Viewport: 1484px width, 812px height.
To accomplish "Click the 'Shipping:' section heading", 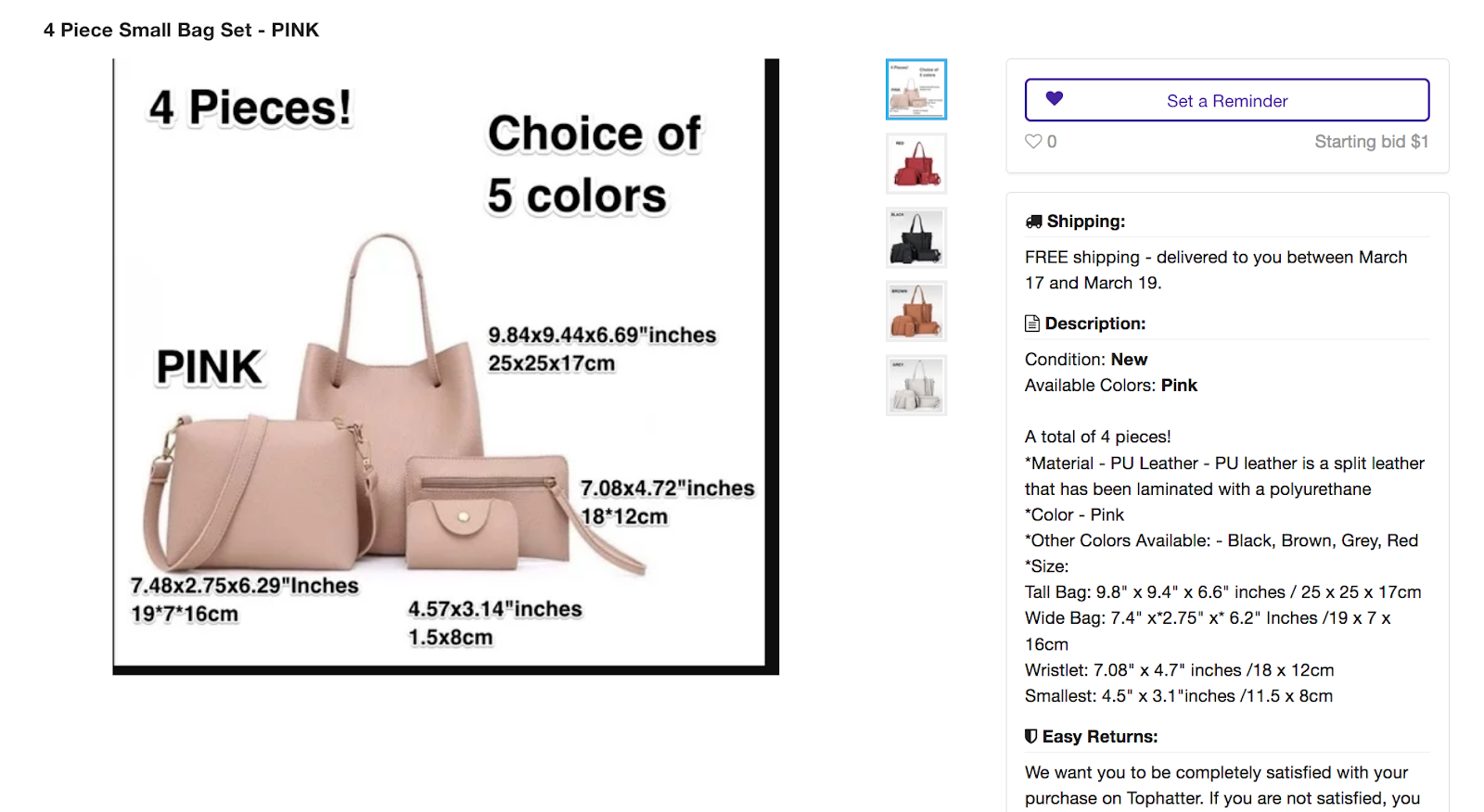I will tap(1085, 222).
